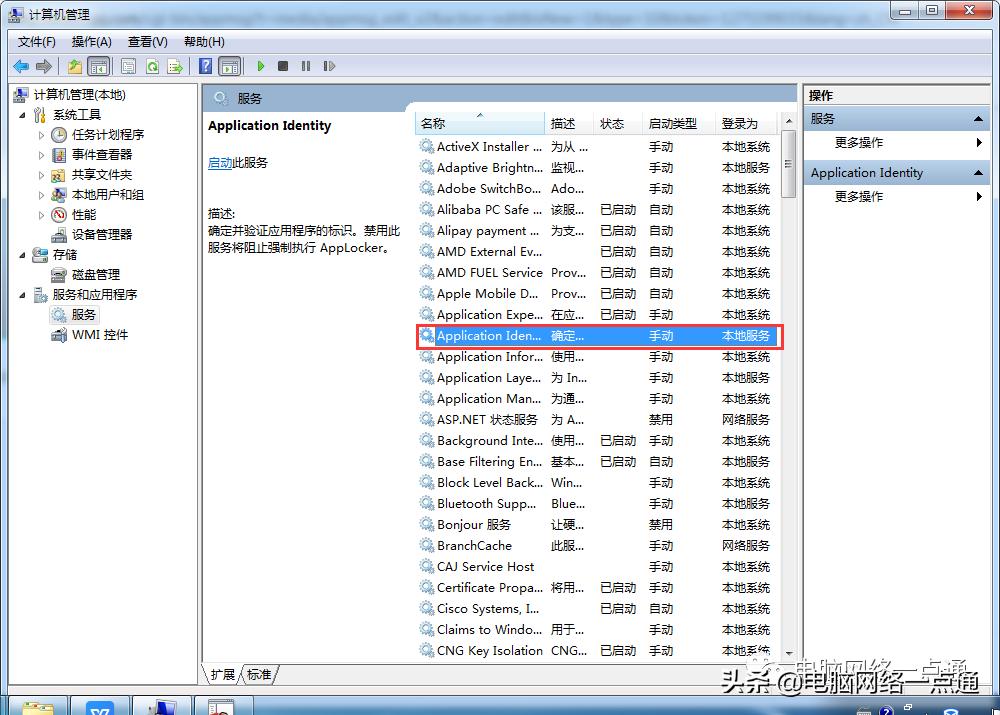Stop the service with the stop icon
This screenshot has width=1000, height=715.
click(283, 66)
